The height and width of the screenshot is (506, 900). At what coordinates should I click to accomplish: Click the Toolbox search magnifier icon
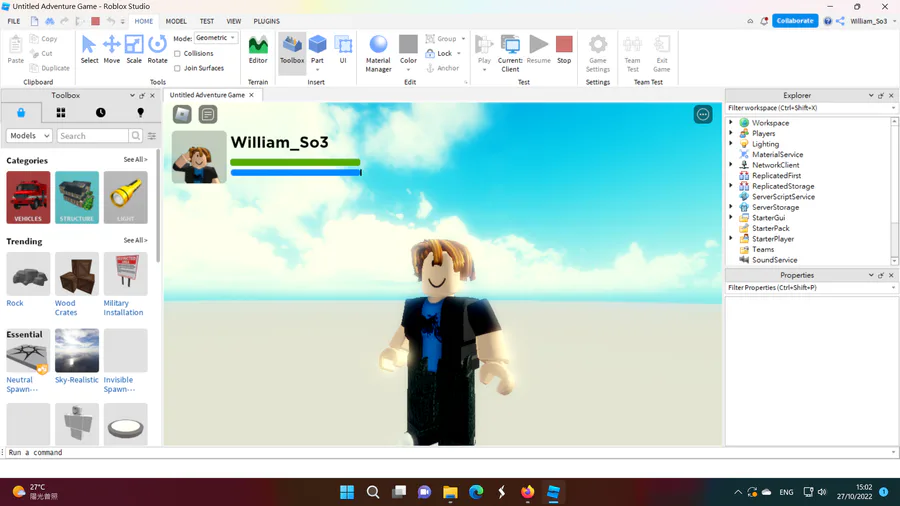[x=136, y=136]
